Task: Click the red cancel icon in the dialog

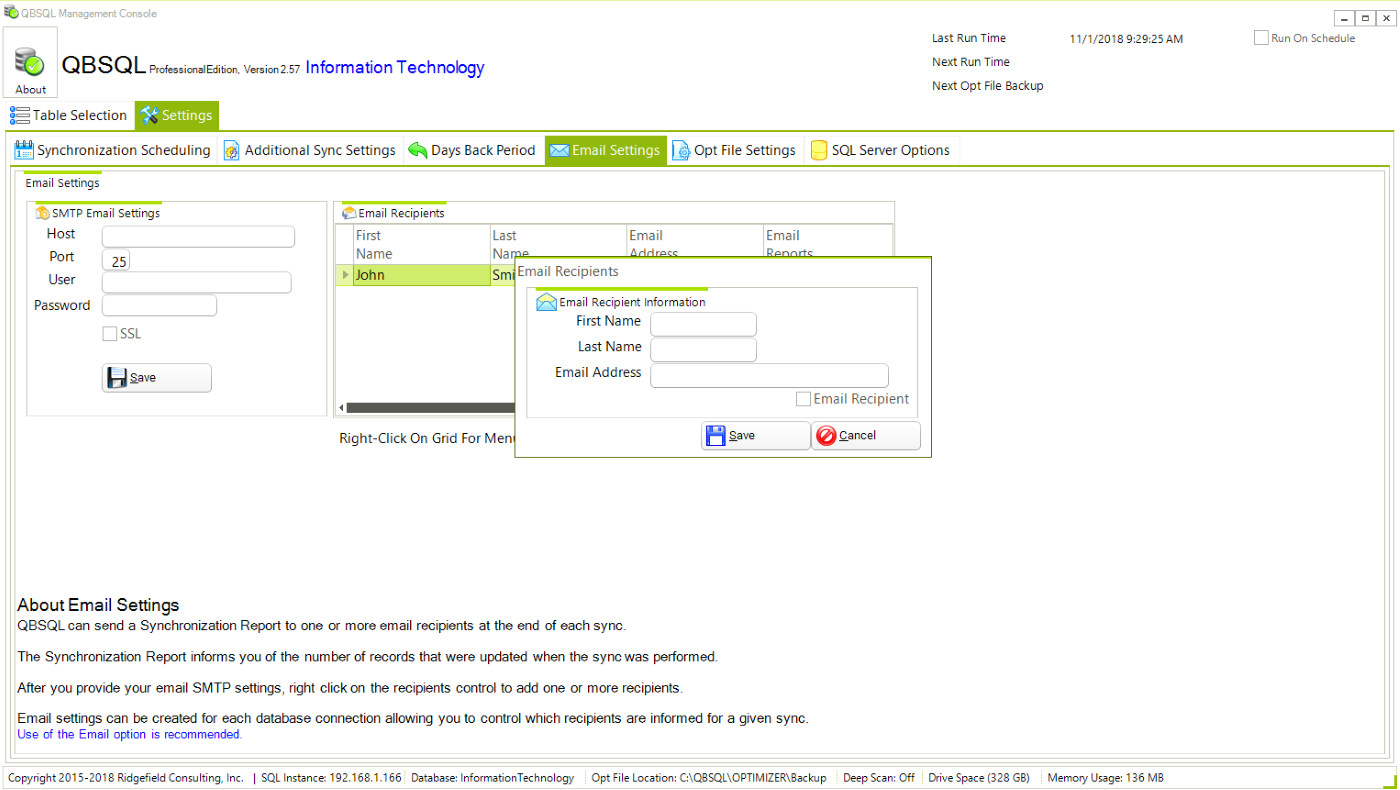Action: click(826, 436)
